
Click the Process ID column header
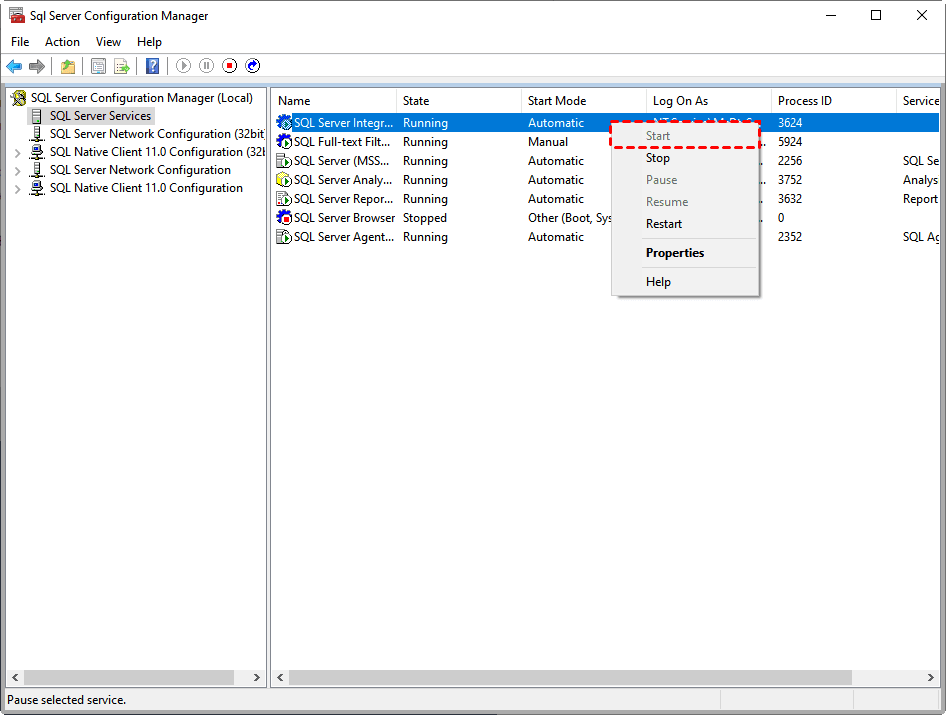tap(805, 101)
